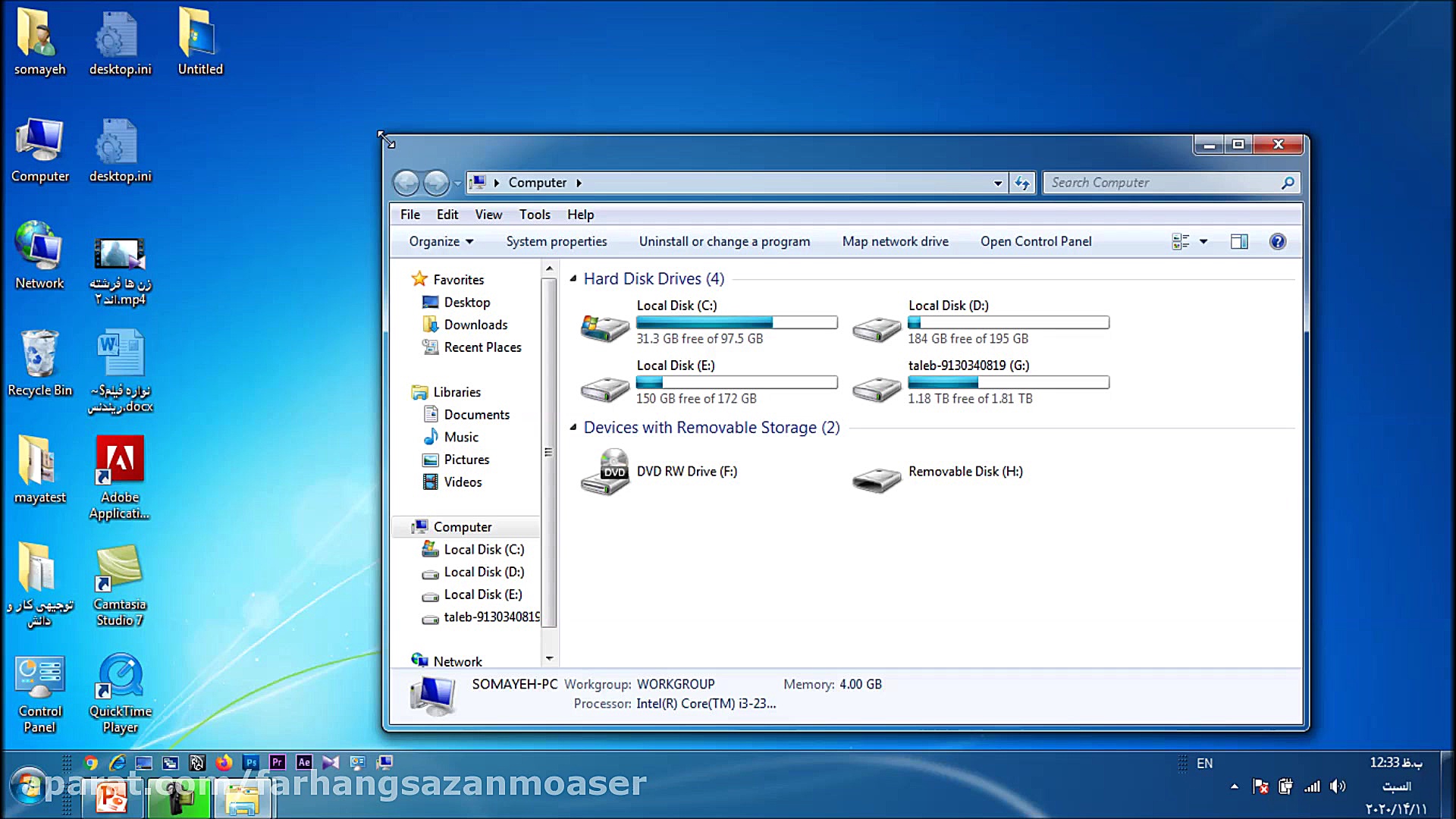Screen dimensions: 1456x819
Task: Click the Help question mark icon
Action: pyautogui.click(x=1277, y=242)
